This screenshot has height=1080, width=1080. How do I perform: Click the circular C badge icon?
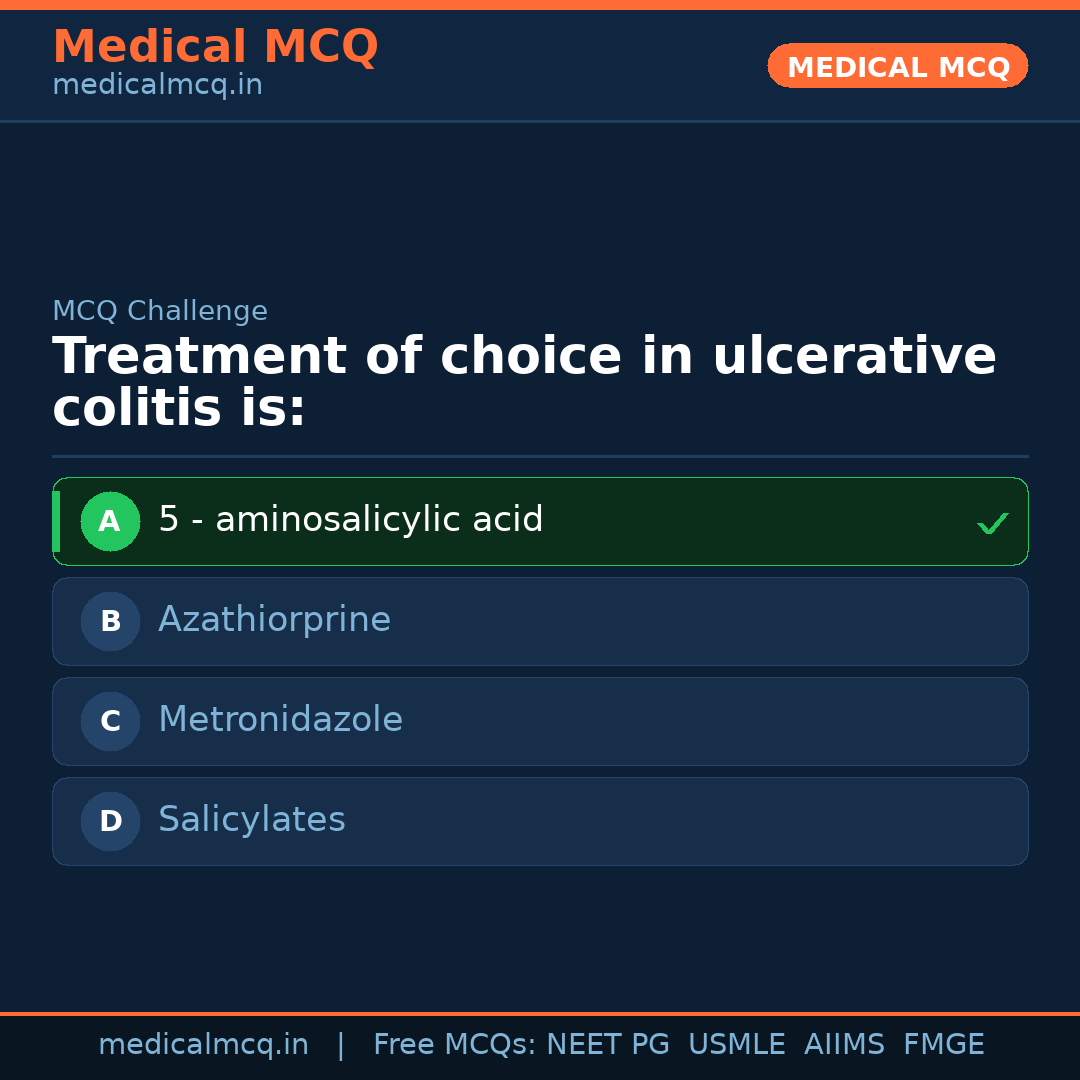(x=110, y=721)
